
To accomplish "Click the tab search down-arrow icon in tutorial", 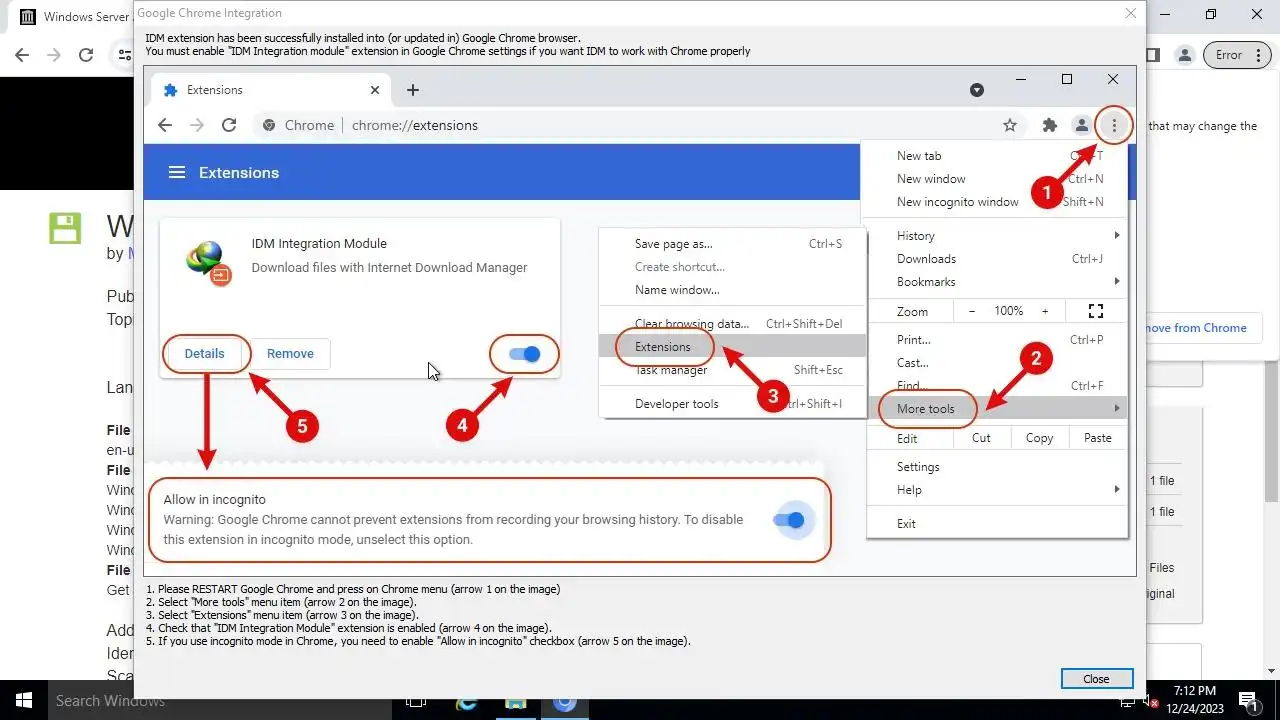I will point(977,90).
